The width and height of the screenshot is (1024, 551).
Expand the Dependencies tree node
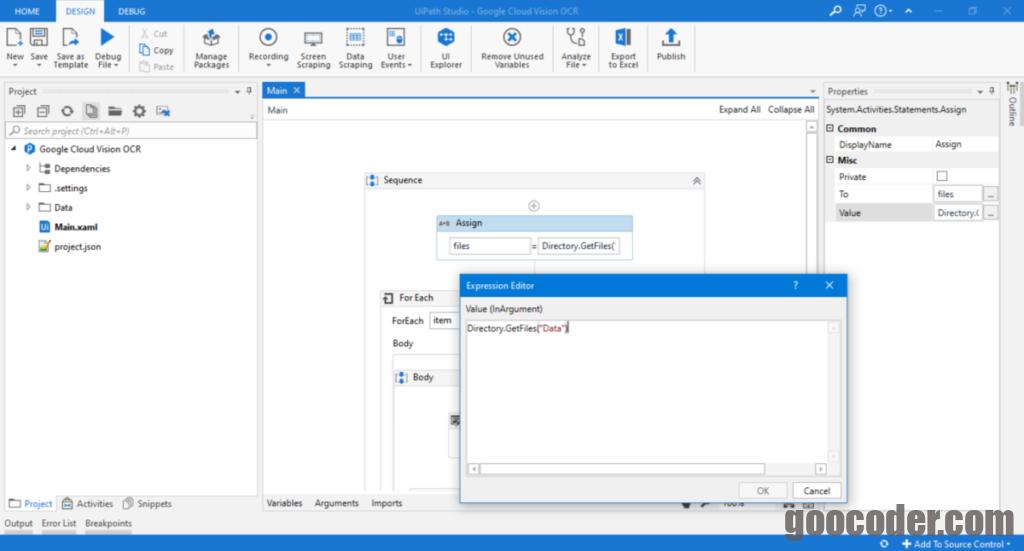pyautogui.click(x=29, y=168)
